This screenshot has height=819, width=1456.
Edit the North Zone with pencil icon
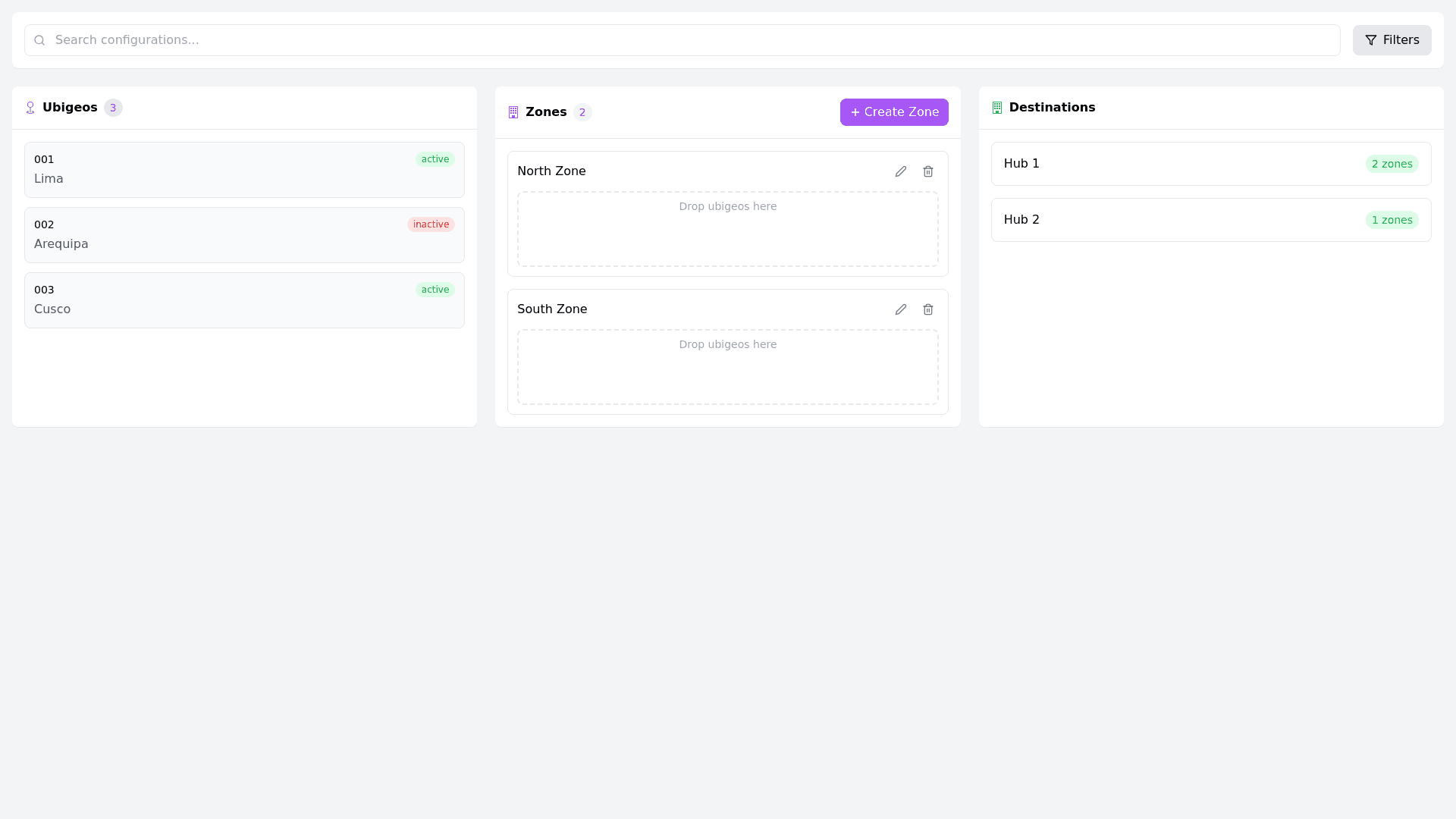click(900, 171)
